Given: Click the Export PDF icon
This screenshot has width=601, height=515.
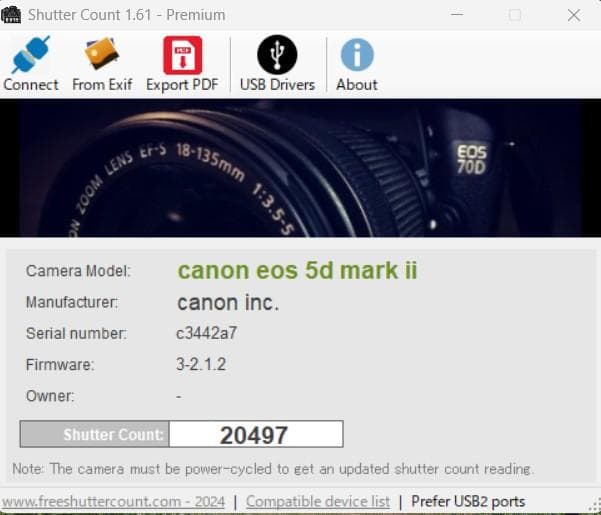Looking at the screenshot, I should (182, 55).
